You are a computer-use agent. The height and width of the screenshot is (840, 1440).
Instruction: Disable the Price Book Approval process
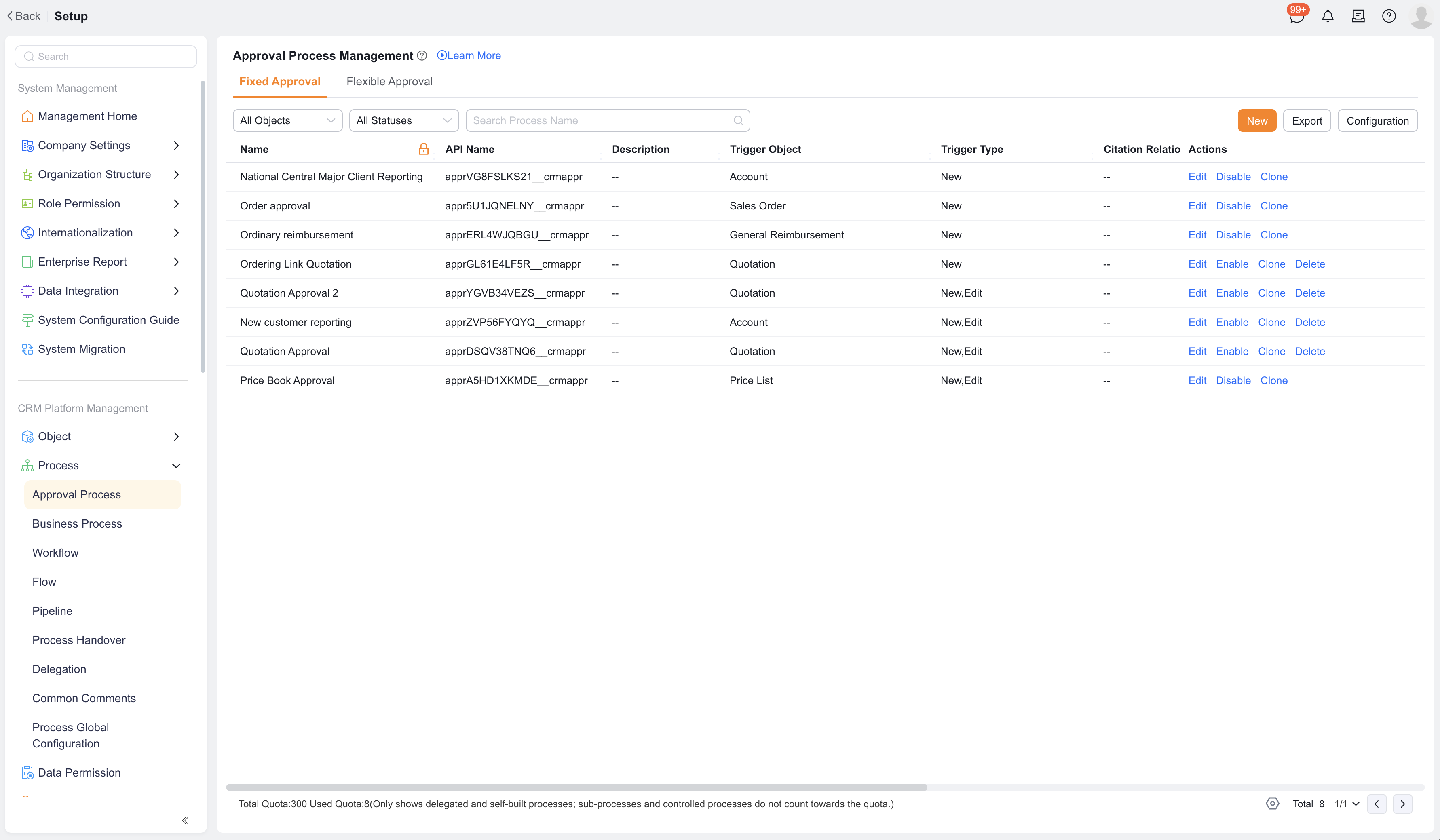pyautogui.click(x=1233, y=380)
